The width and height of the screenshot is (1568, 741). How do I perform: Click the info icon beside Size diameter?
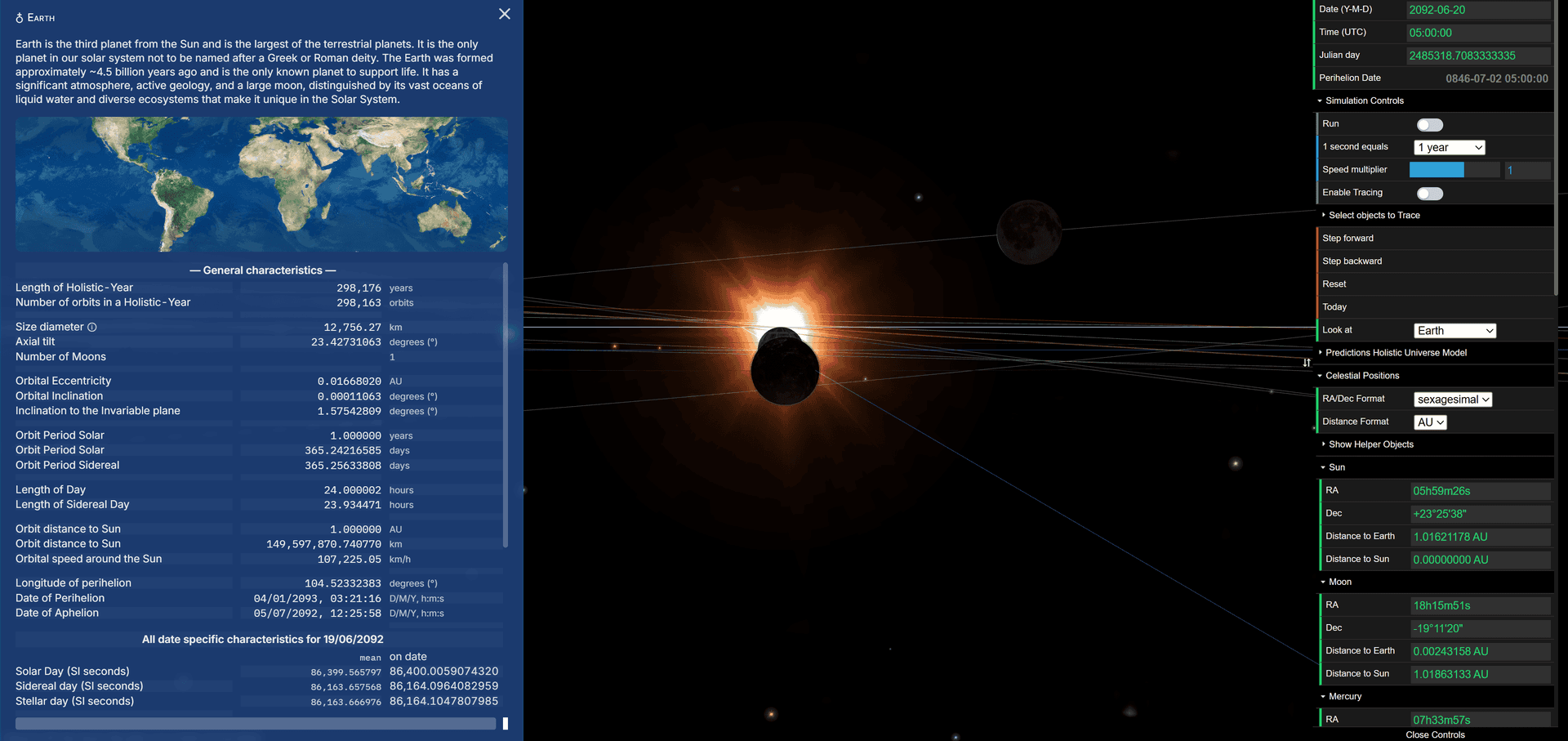[x=91, y=327]
